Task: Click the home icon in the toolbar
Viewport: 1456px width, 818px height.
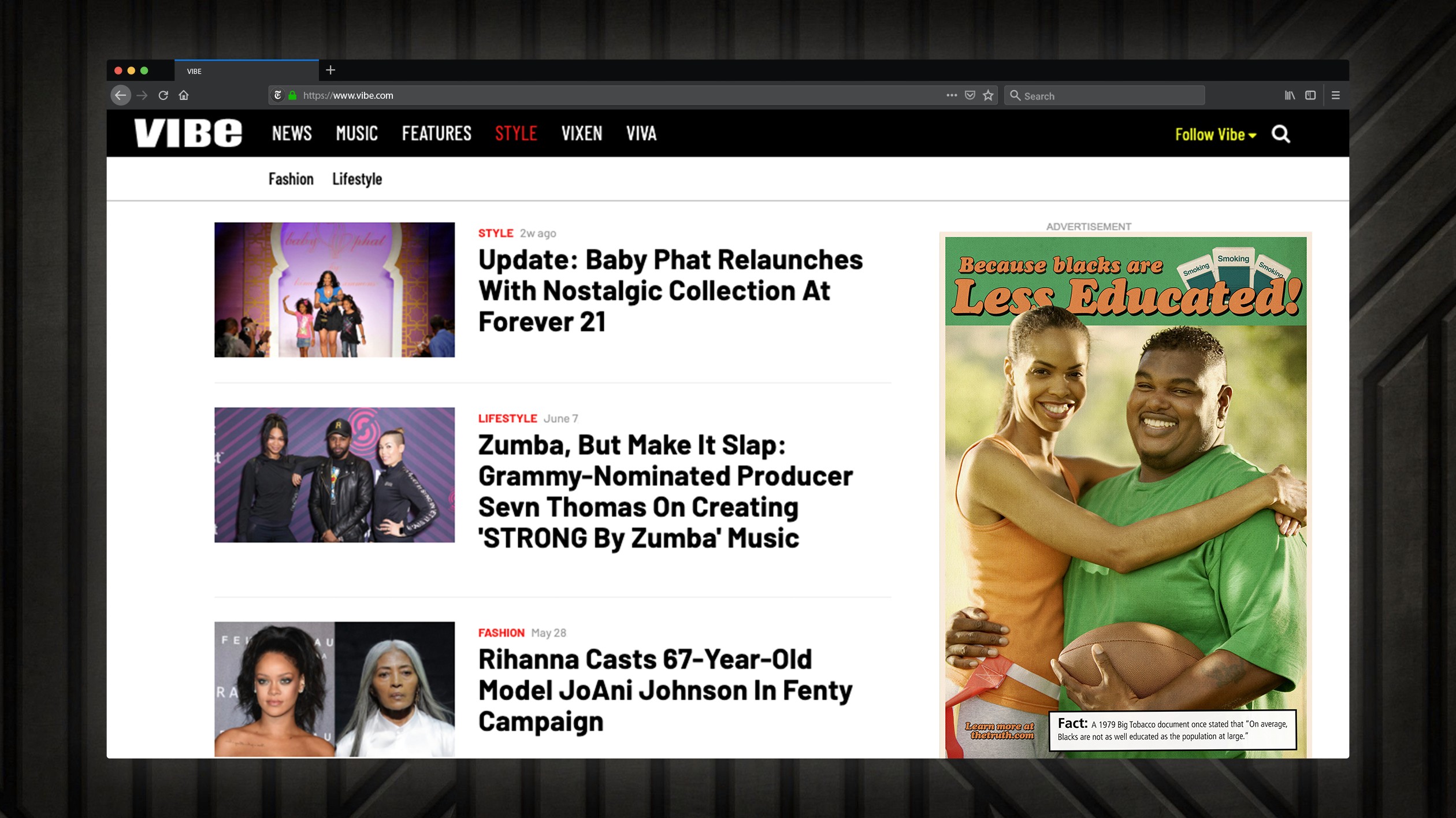Action: (184, 95)
